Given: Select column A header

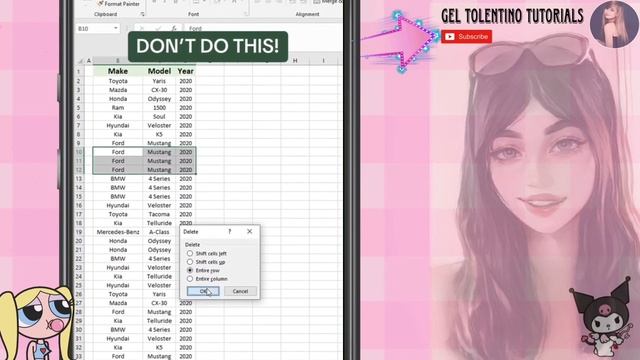Looking at the screenshot, I should click(x=89, y=61).
